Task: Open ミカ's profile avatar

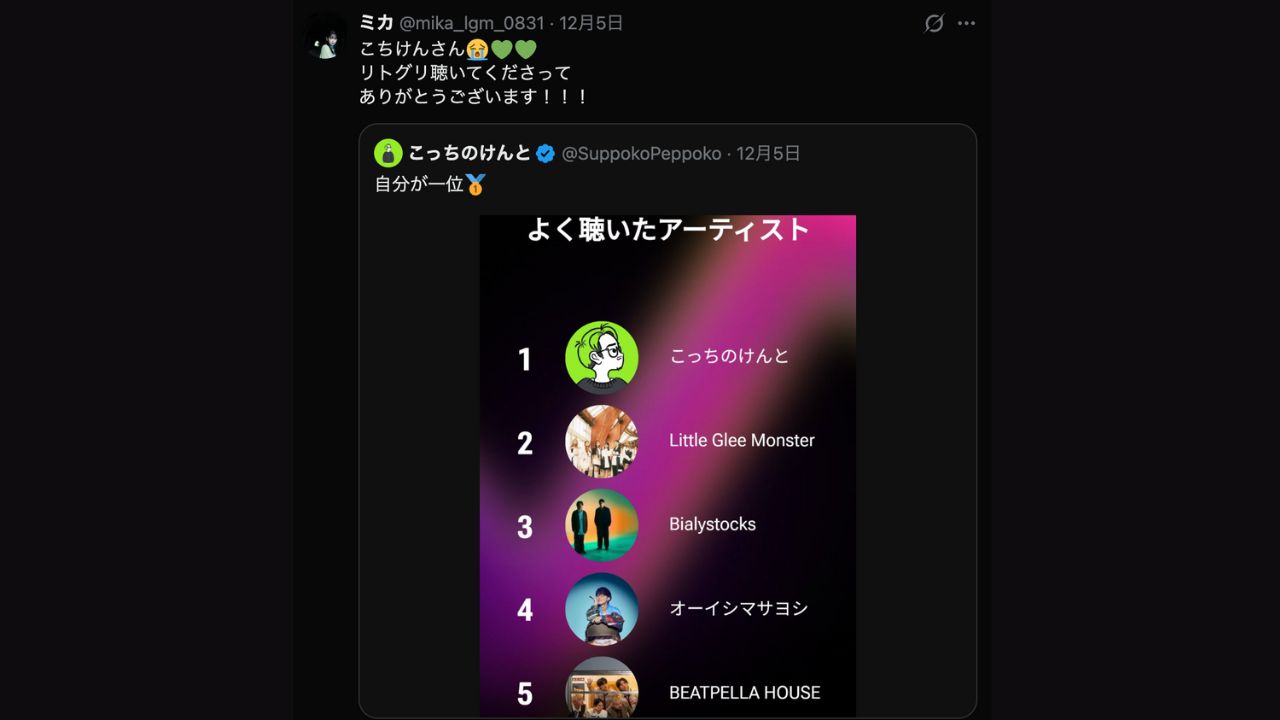Action: point(326,37)
